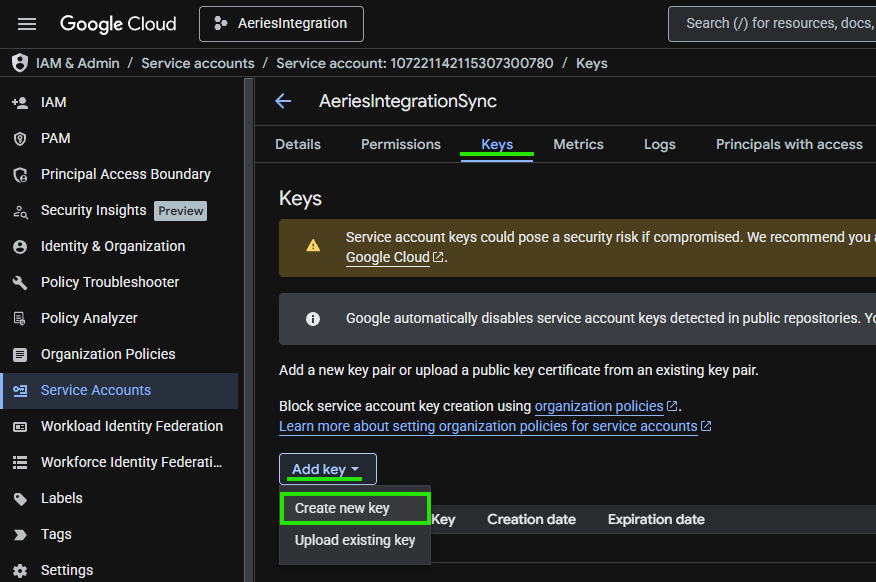Viewport: 876px width, 582px height.
Task: Sort by Expiration date column
Action: click(656, 519)
